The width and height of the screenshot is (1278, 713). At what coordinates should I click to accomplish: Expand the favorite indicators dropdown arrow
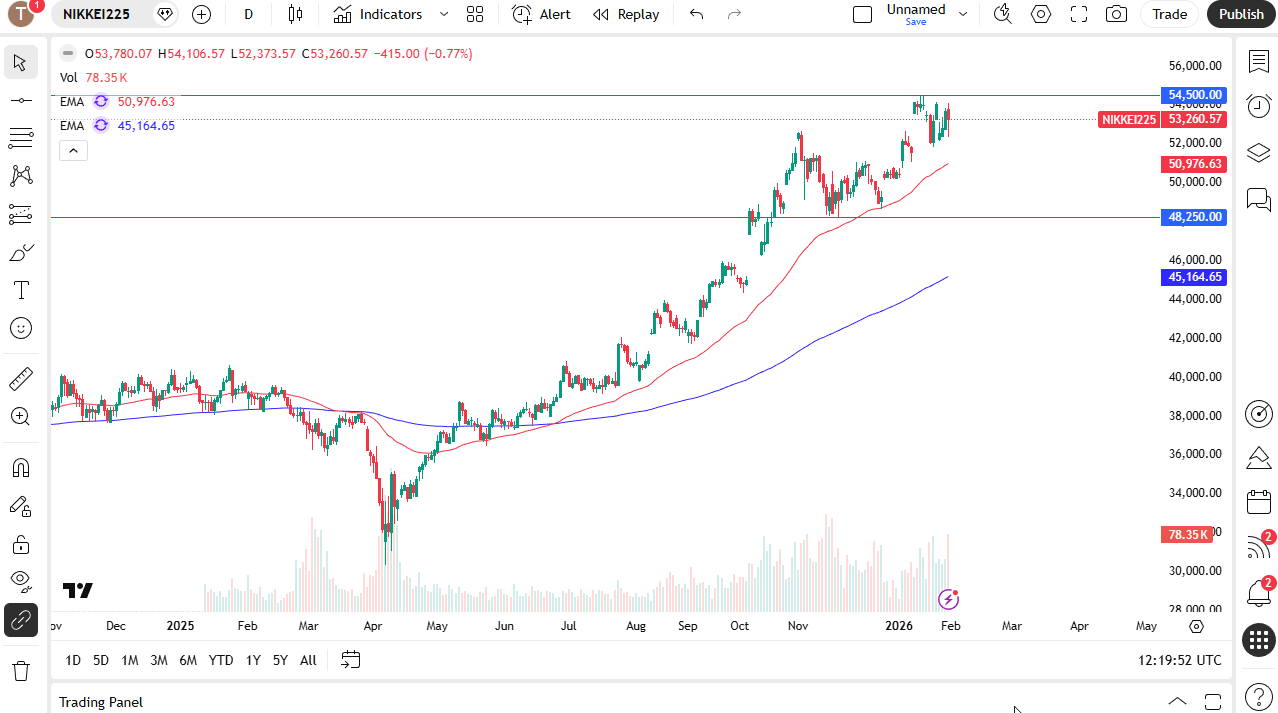coord(444,14)
